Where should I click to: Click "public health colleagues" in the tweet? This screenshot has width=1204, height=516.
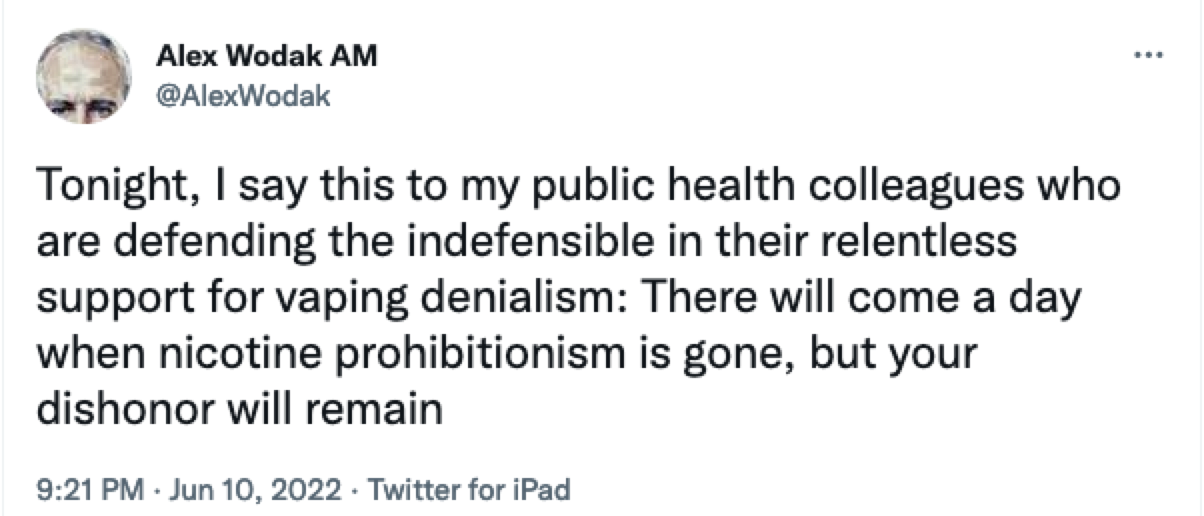792,189
